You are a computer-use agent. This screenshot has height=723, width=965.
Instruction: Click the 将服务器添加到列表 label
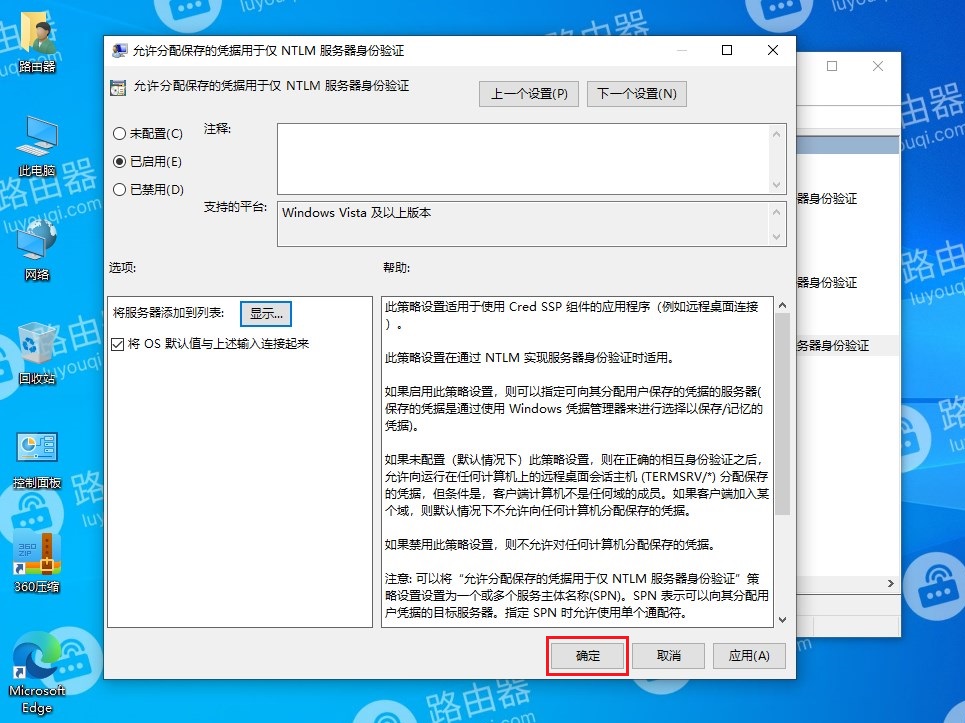click(x=168, y=313)
